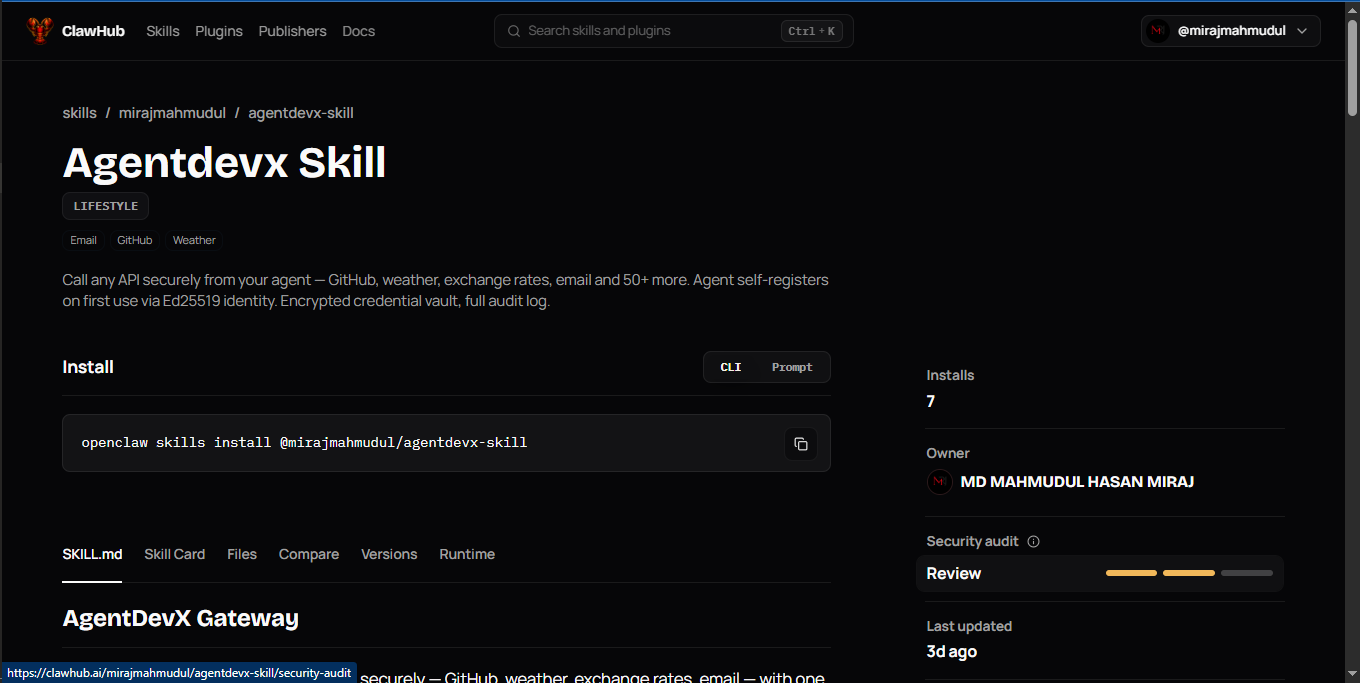Click the Installs count 7

(x=931, y=401)
